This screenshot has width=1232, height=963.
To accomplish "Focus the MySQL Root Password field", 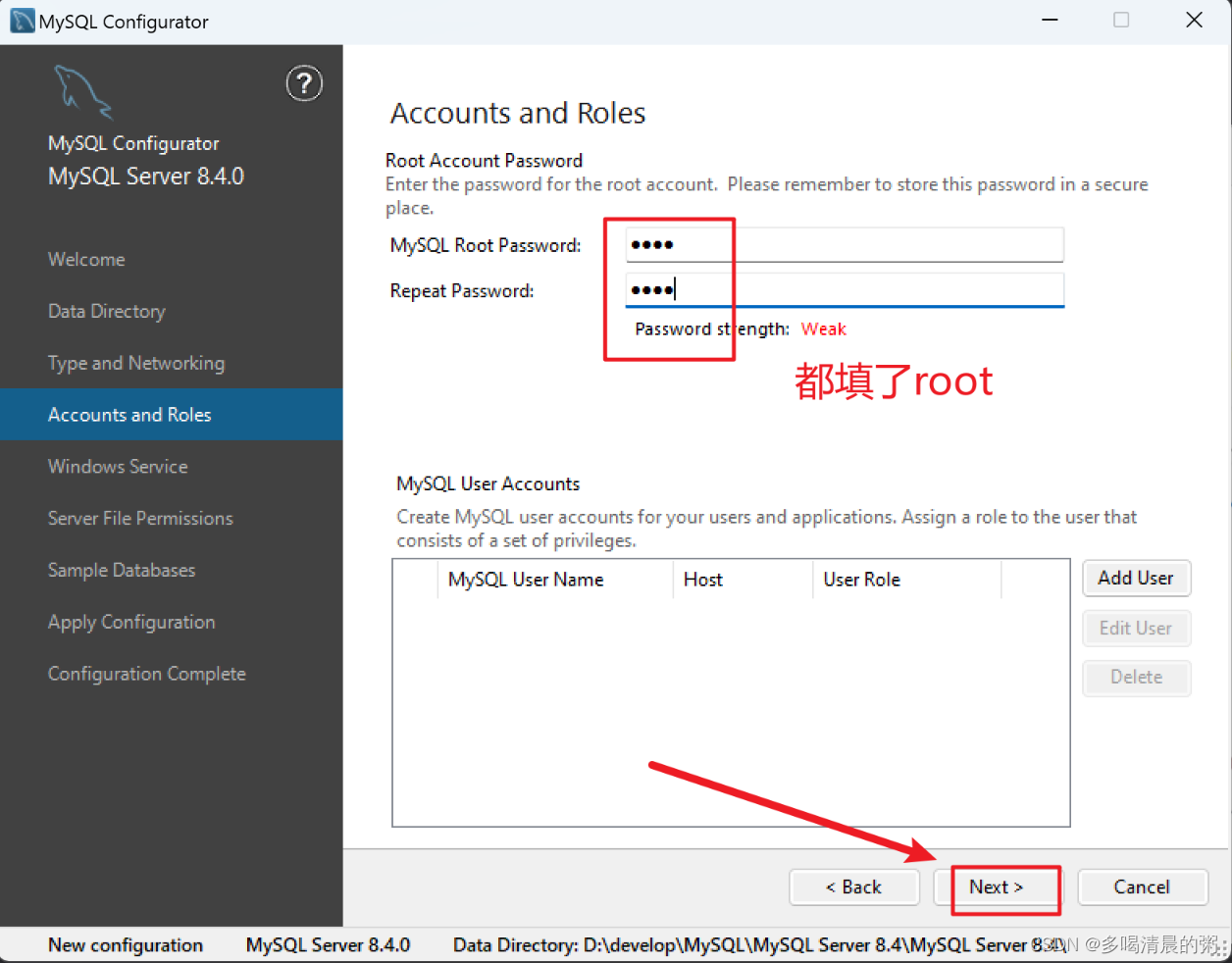I will [845, 244].
